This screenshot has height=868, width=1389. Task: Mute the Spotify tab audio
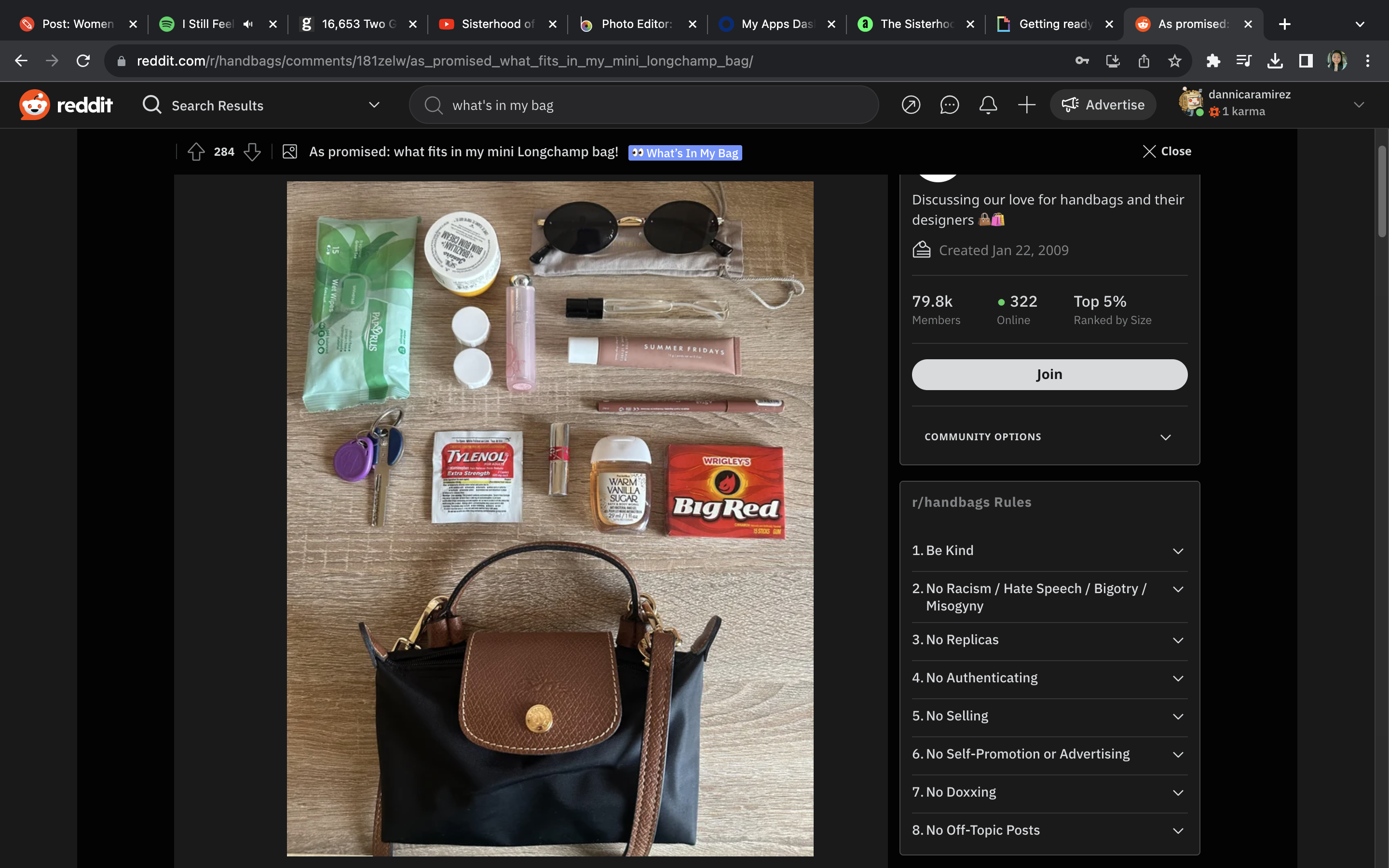(x=247, y=24)
